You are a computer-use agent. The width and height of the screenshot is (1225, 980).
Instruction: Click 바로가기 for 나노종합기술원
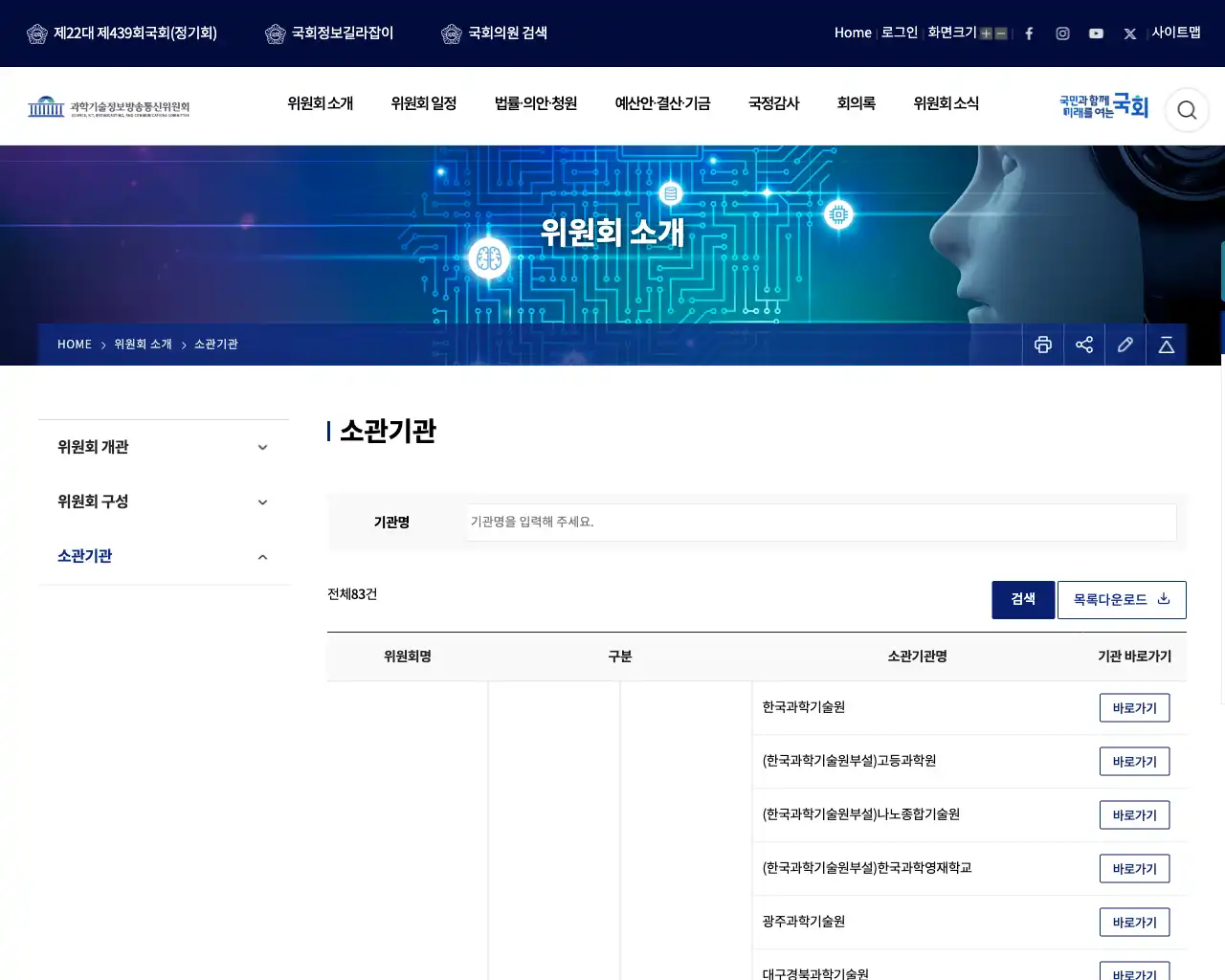(x=1135, y=815)
